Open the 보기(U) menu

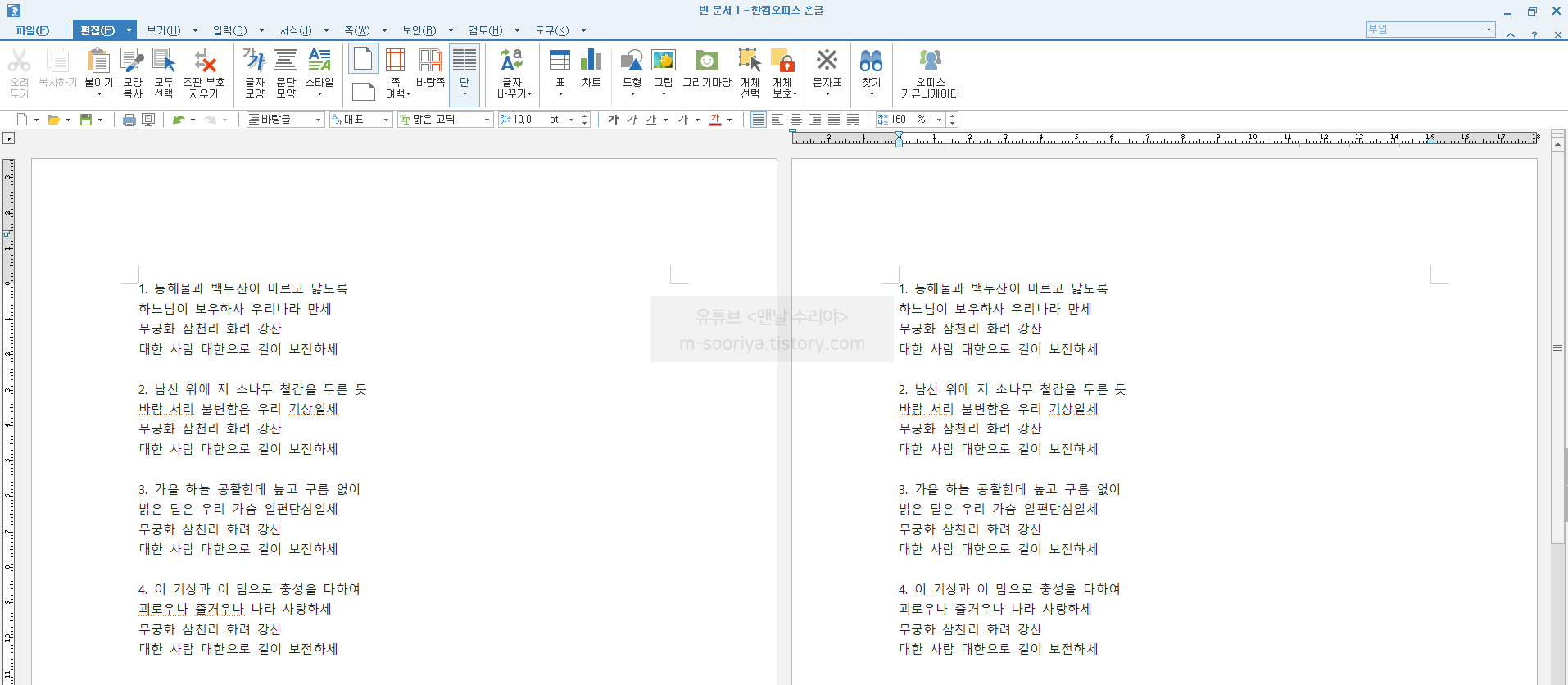pos(163,30)
